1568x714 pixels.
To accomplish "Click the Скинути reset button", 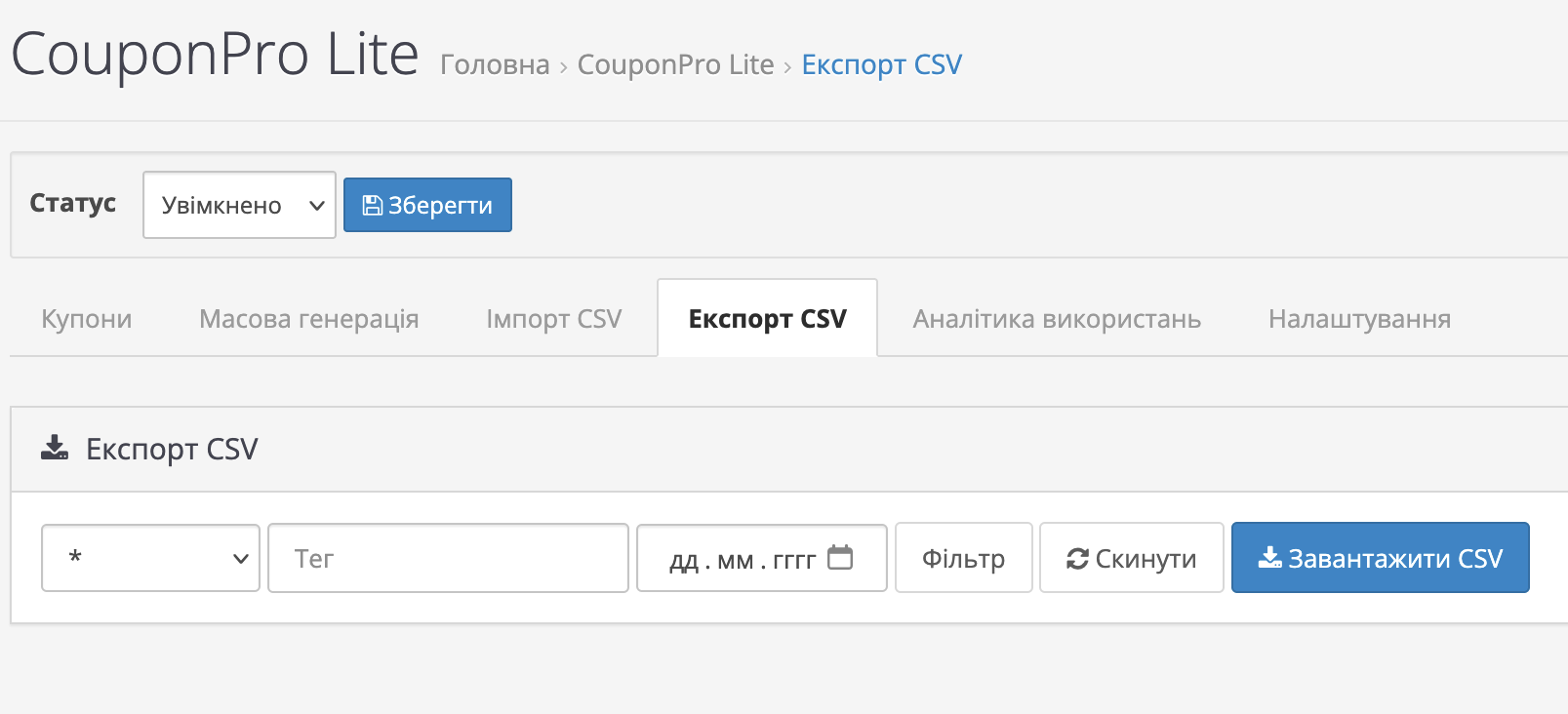I will point(1132,558).
